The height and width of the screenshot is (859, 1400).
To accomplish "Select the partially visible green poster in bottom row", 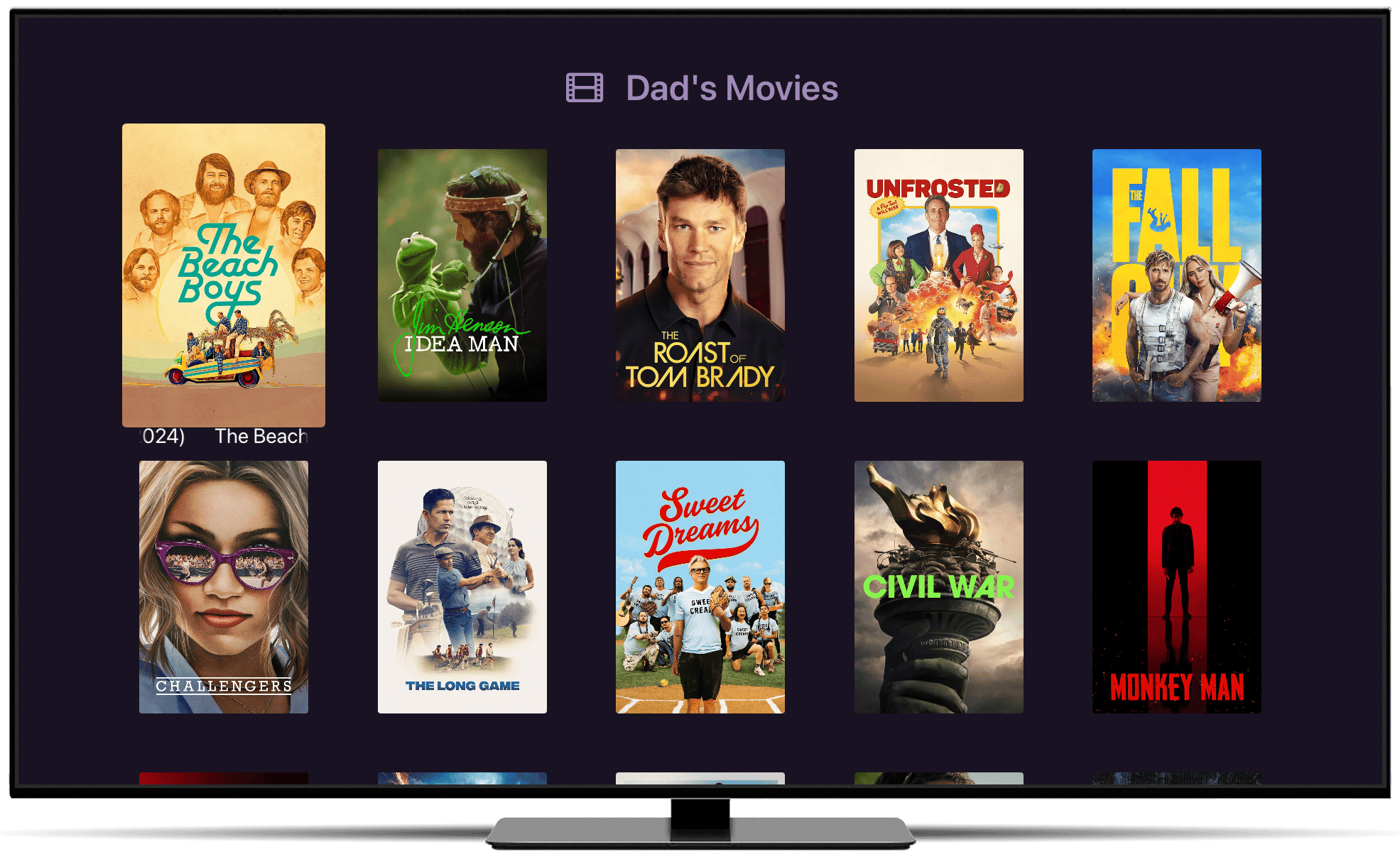I will pyautogui.click(x=939, y=778).
